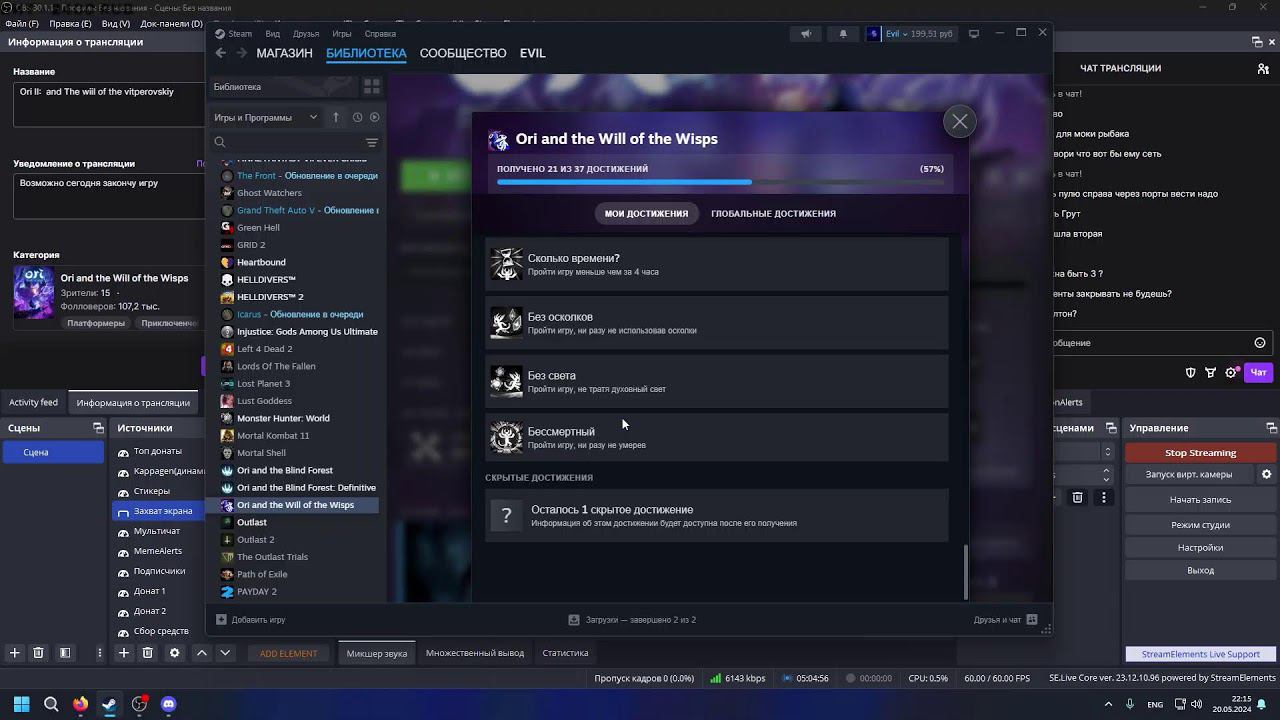1280x720 pixels.
Task: Open Steam notifications bell
Action: 842,34
